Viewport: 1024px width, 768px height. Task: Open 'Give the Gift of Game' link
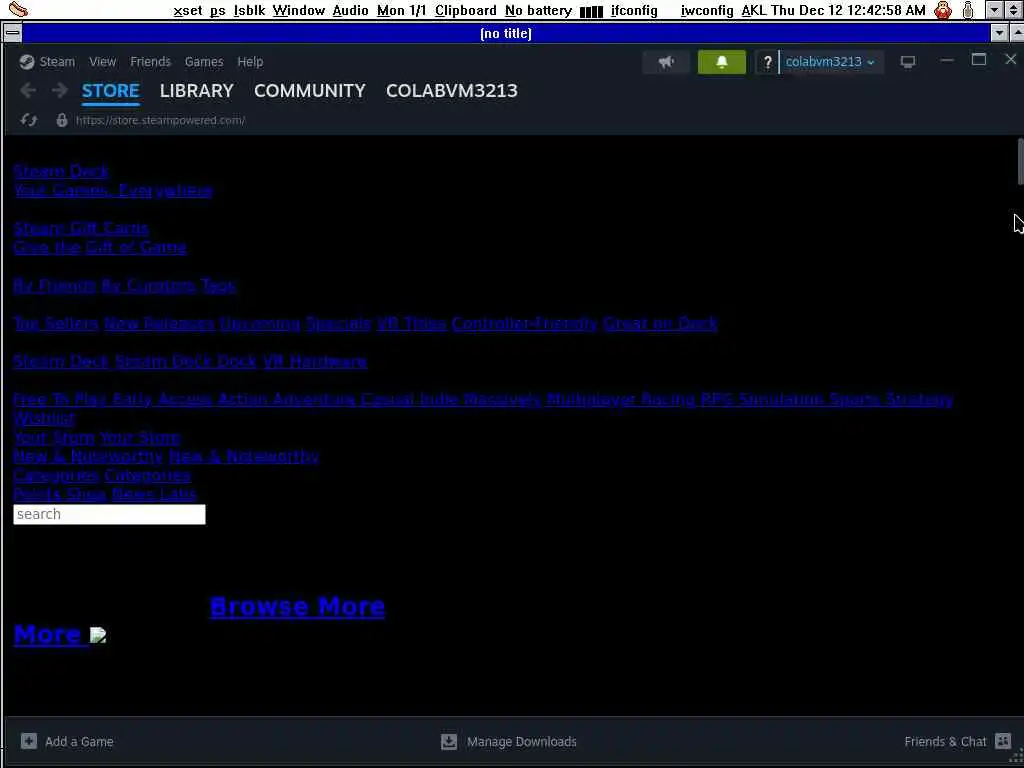coord(100,247)
